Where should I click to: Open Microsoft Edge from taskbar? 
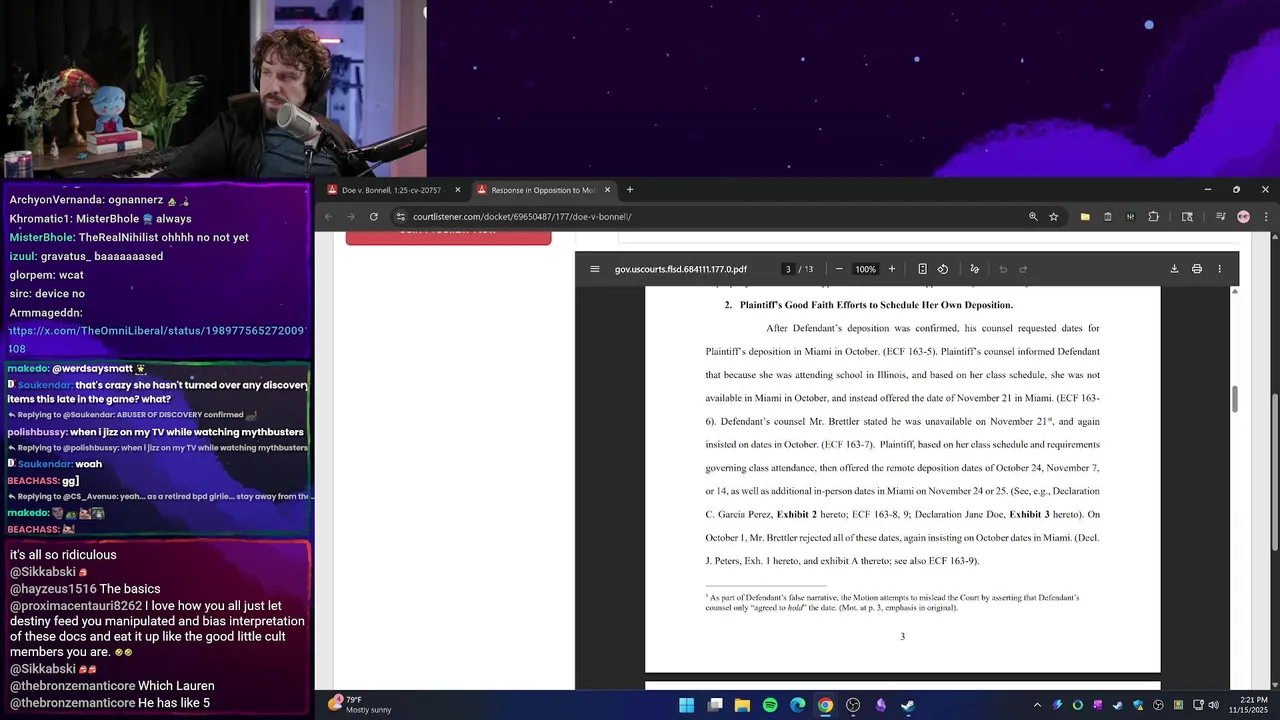[x=798, y=705]
